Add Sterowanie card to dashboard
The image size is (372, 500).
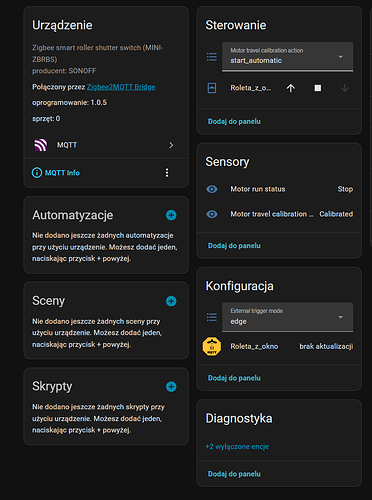click(234, 121)
